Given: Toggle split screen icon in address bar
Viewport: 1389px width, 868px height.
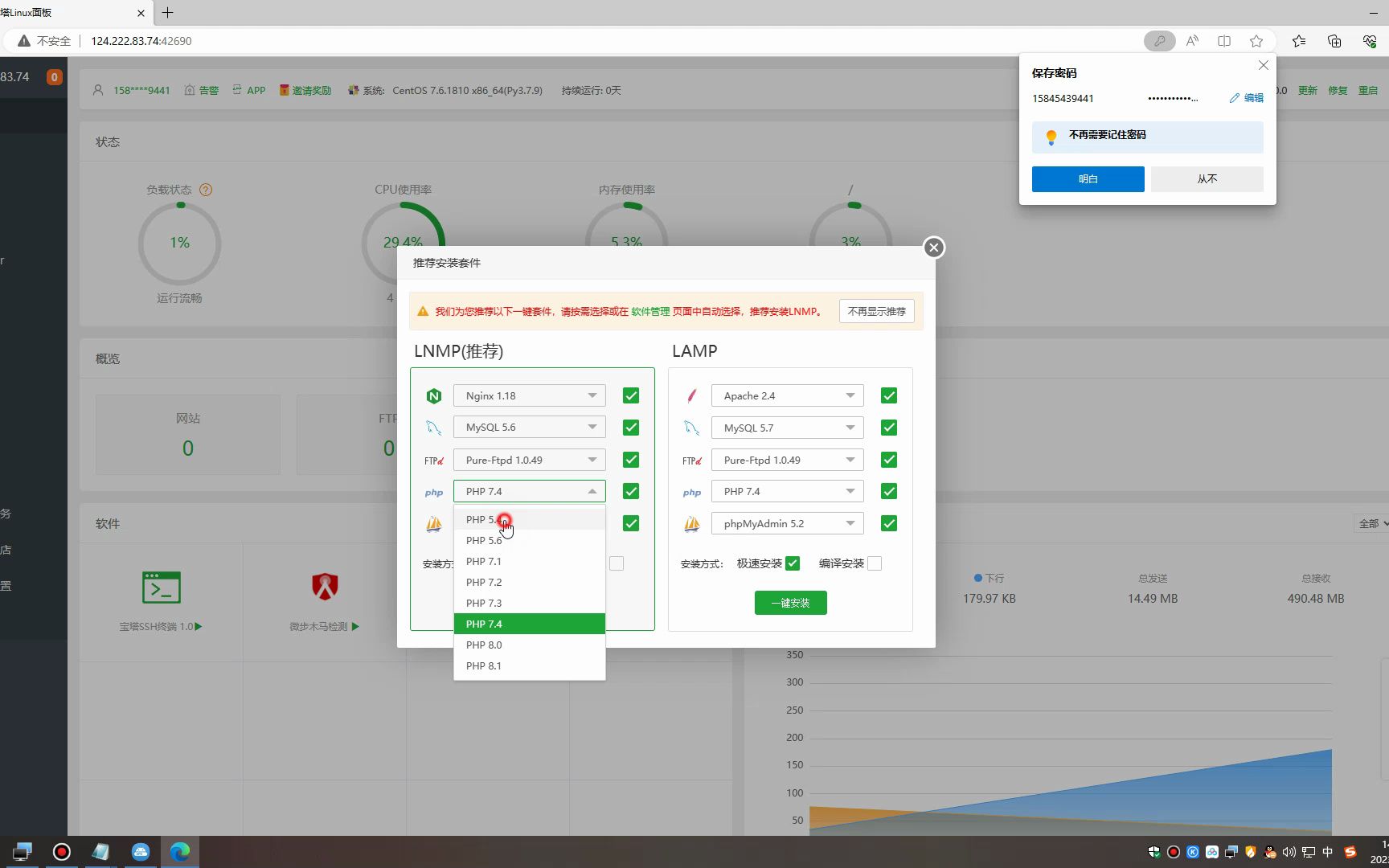Looking at the screenshot, I should tap(1224, 41).
